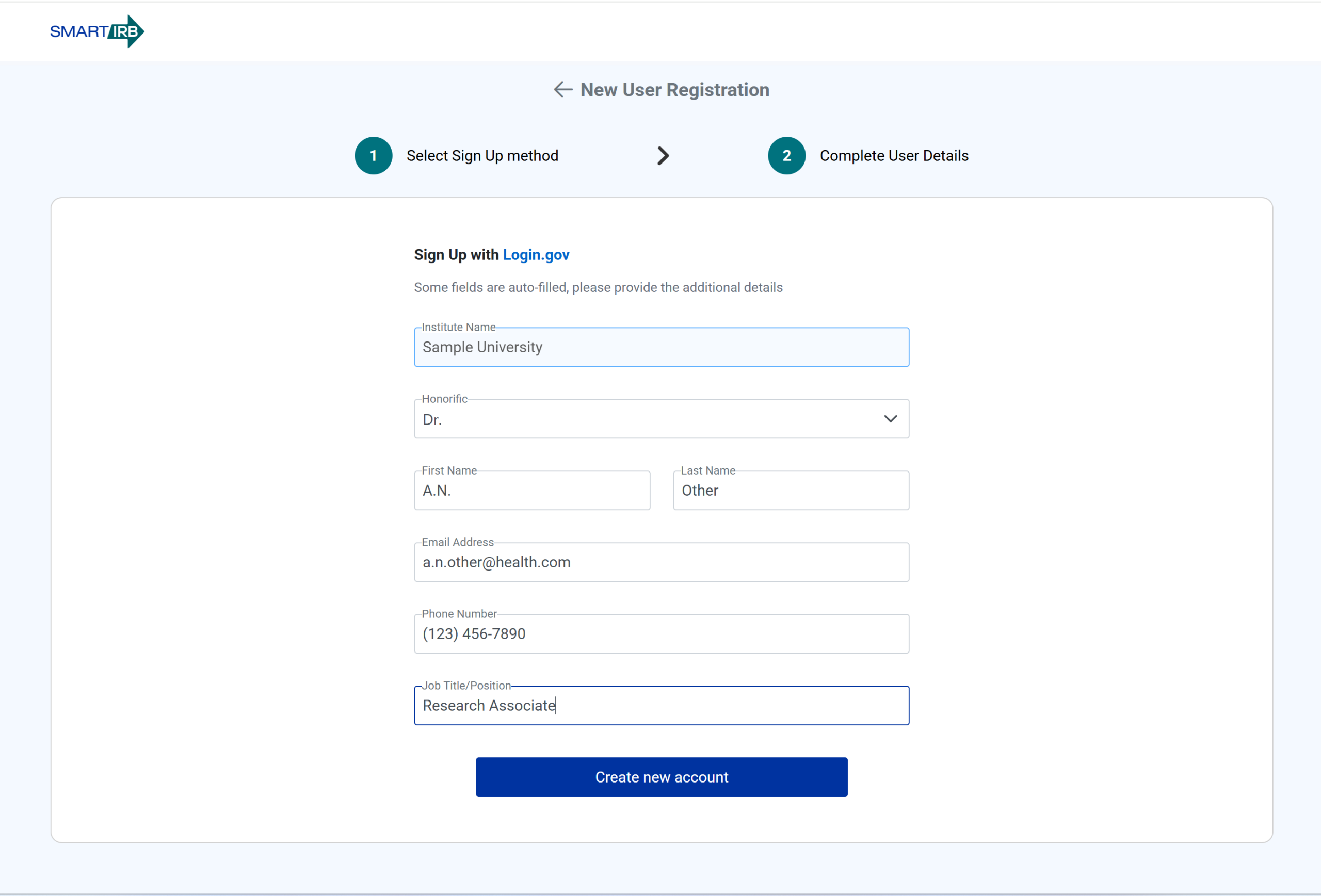Focus the Email Address field

pos(662,562)
